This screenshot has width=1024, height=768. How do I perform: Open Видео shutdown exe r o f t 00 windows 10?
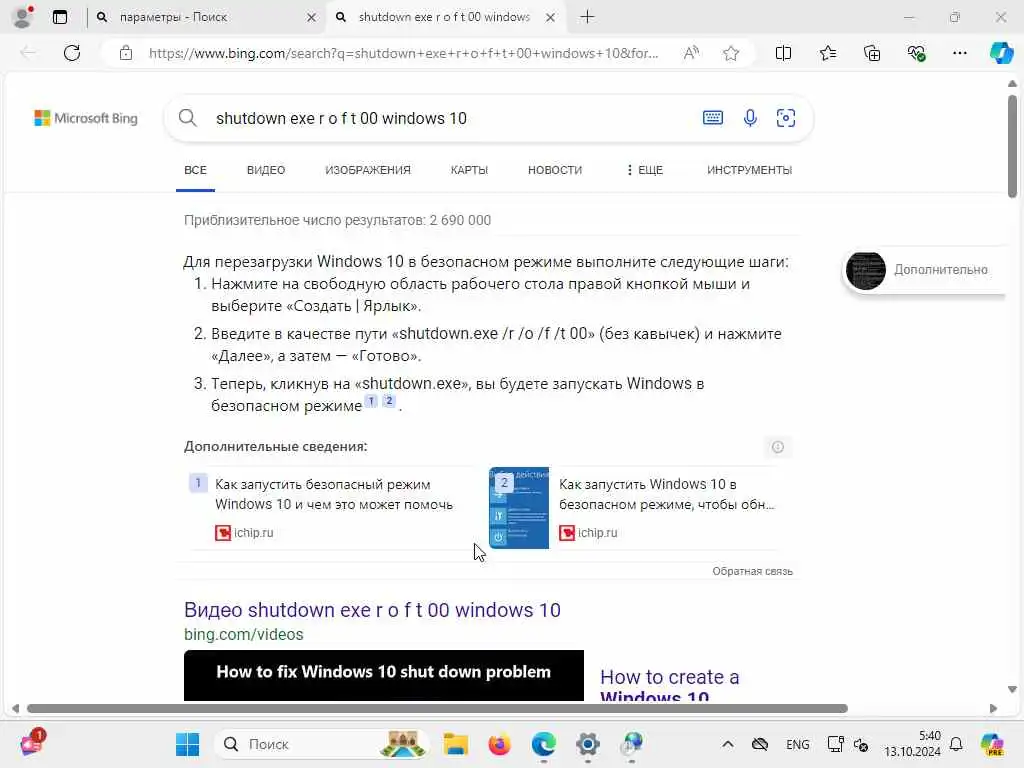372,610
